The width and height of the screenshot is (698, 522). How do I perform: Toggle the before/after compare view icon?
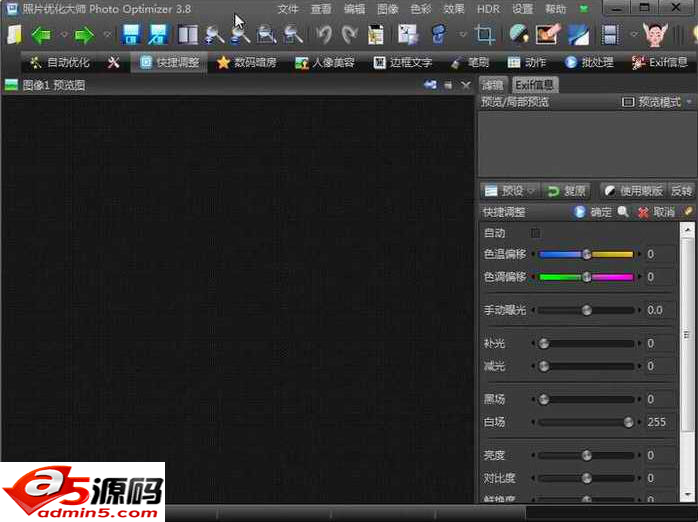click(187, 35)
